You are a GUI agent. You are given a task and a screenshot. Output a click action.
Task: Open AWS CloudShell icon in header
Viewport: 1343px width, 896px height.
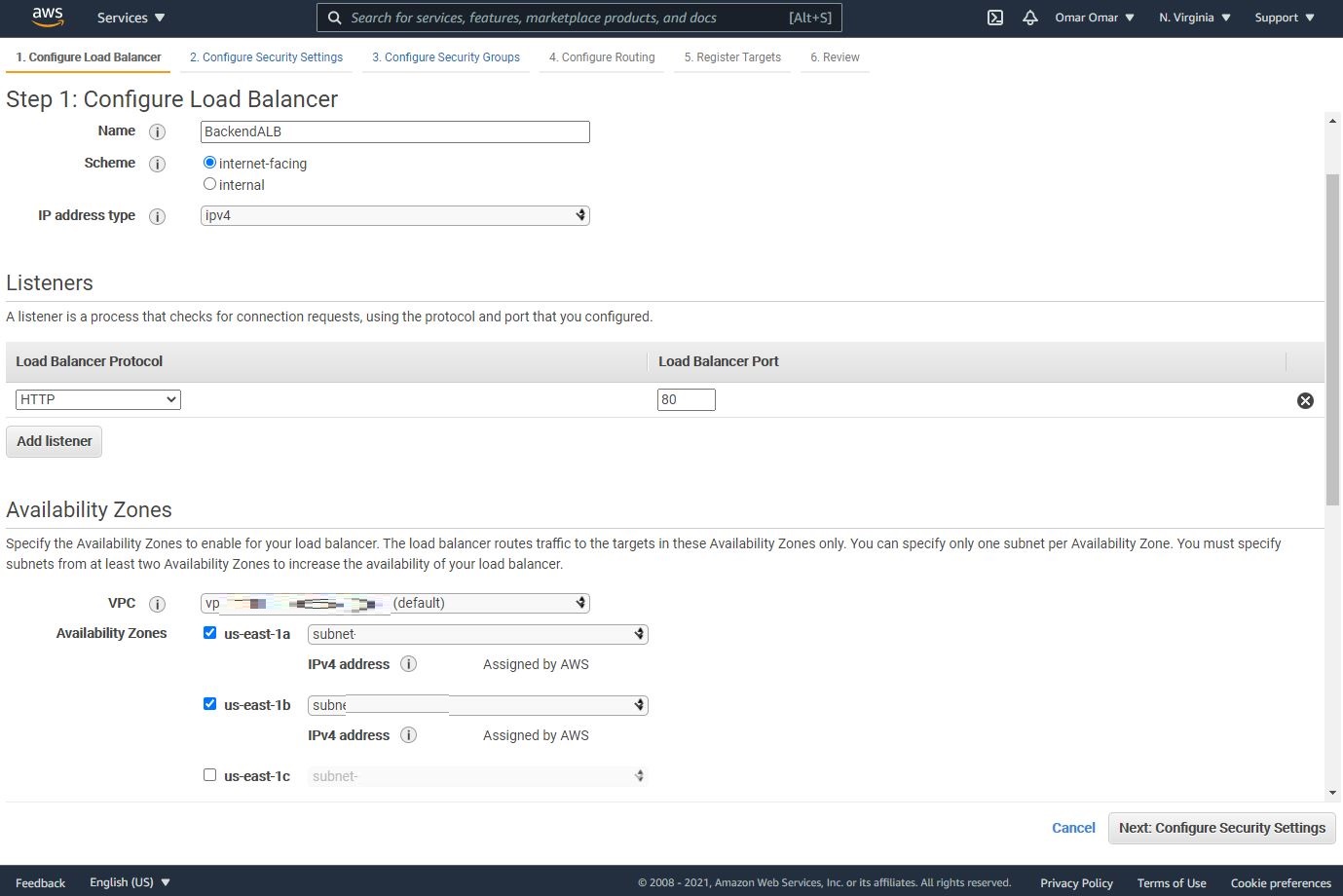pos(995,18)
